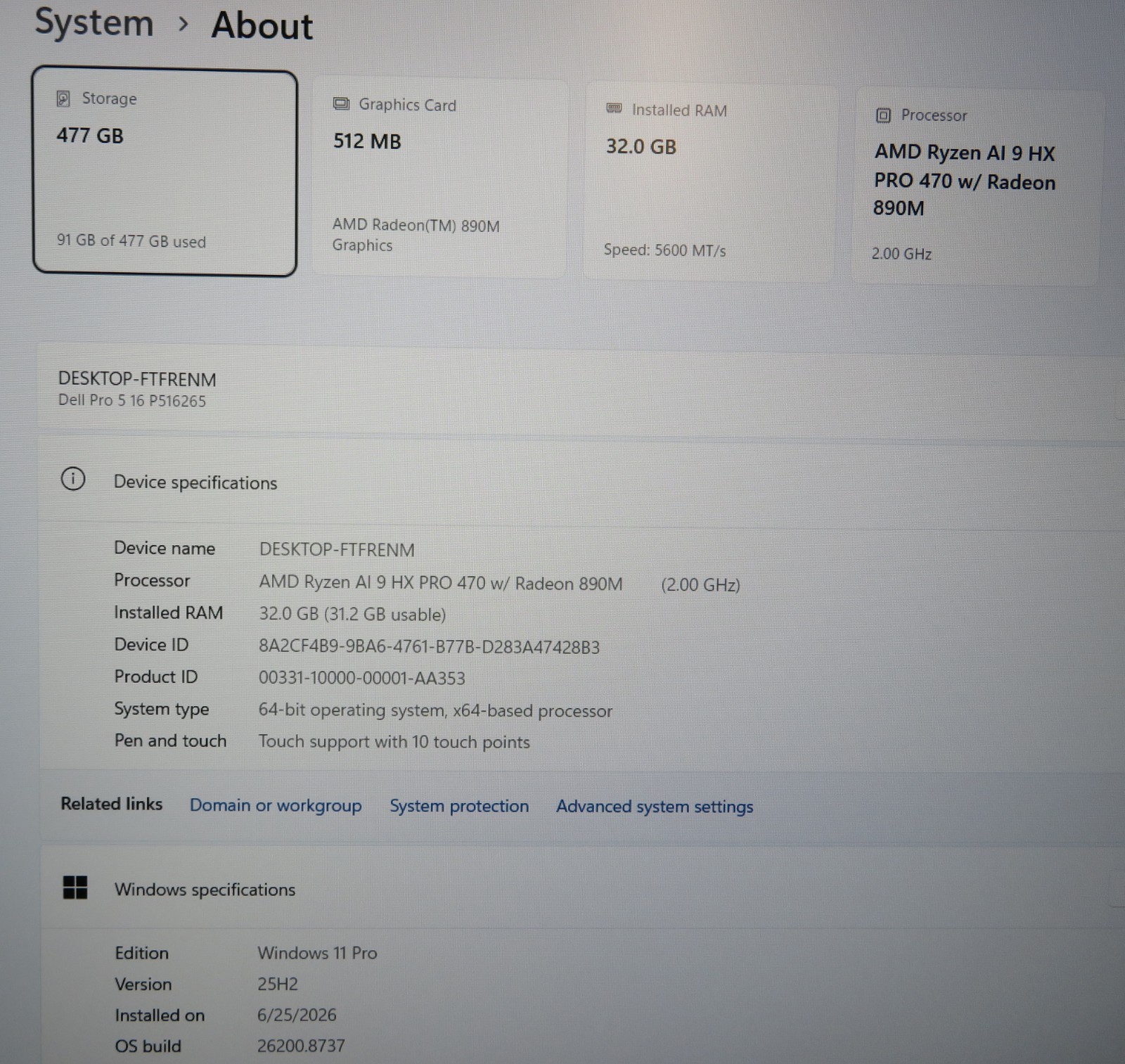Image resolution: width=1125 pixels, height=1064 pixels.
Task: Select the Dell Pro 5 16 P516265 model text
Action: tap(132, 400)
